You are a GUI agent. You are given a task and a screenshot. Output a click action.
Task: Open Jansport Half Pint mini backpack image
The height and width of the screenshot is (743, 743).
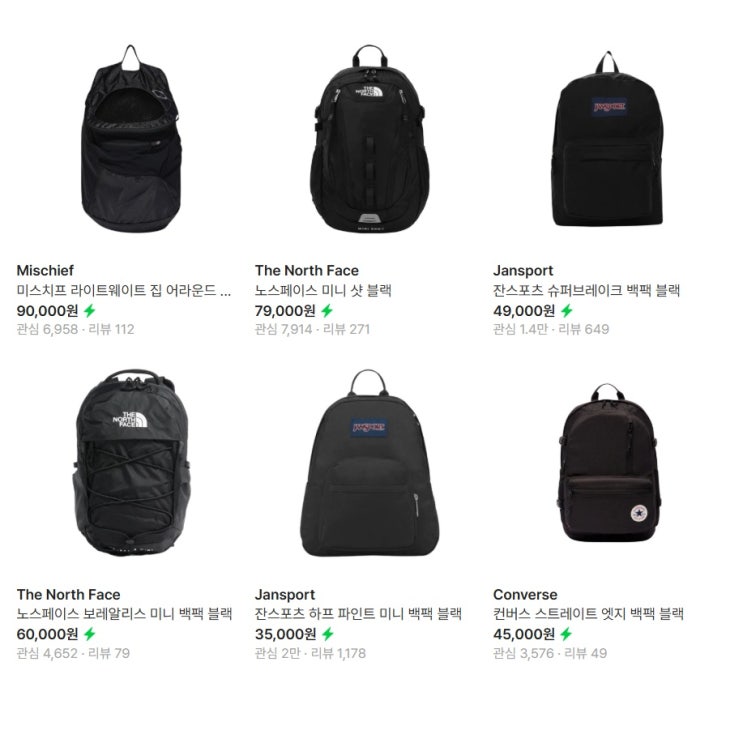[x=370, y=462]
